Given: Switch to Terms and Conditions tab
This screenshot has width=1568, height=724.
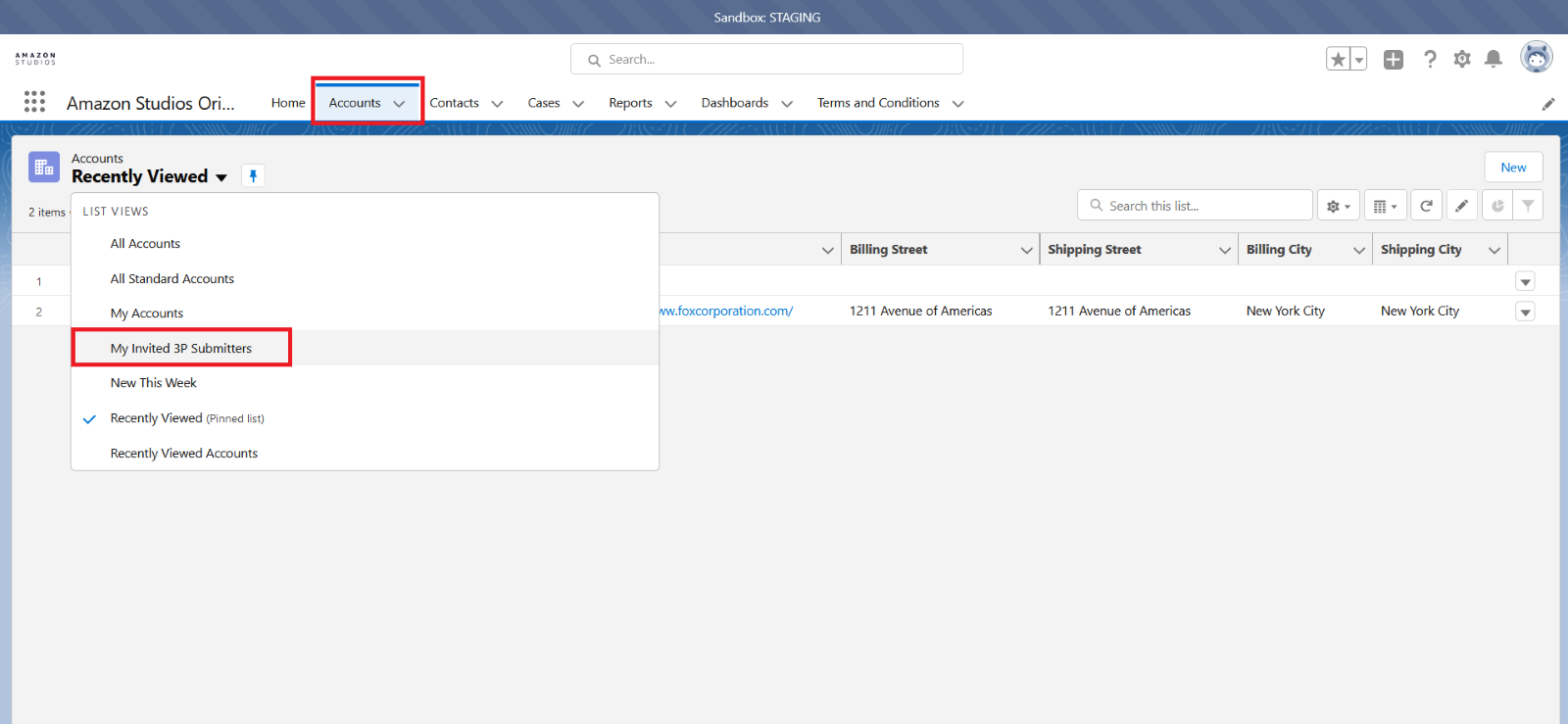Looking at the screenshot, I should pyautogui.click(x=878, y=103).
